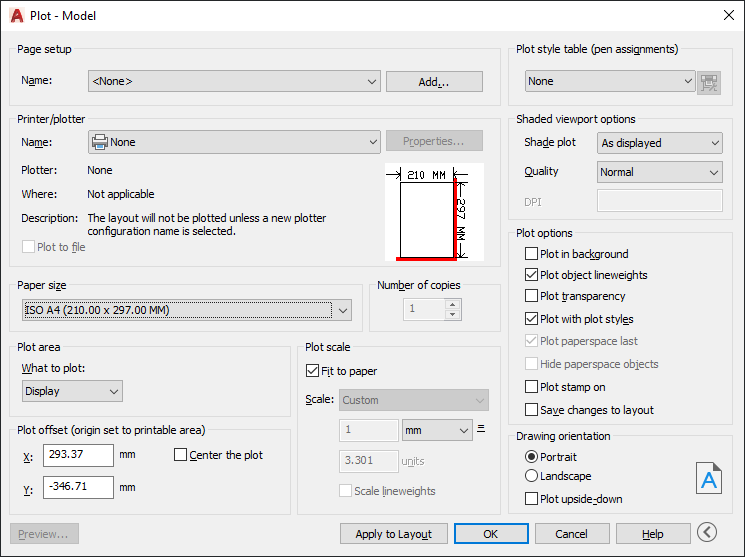
Task: Click Apply to Layout button
Action: pyautogui.click(x=393, y=534)
